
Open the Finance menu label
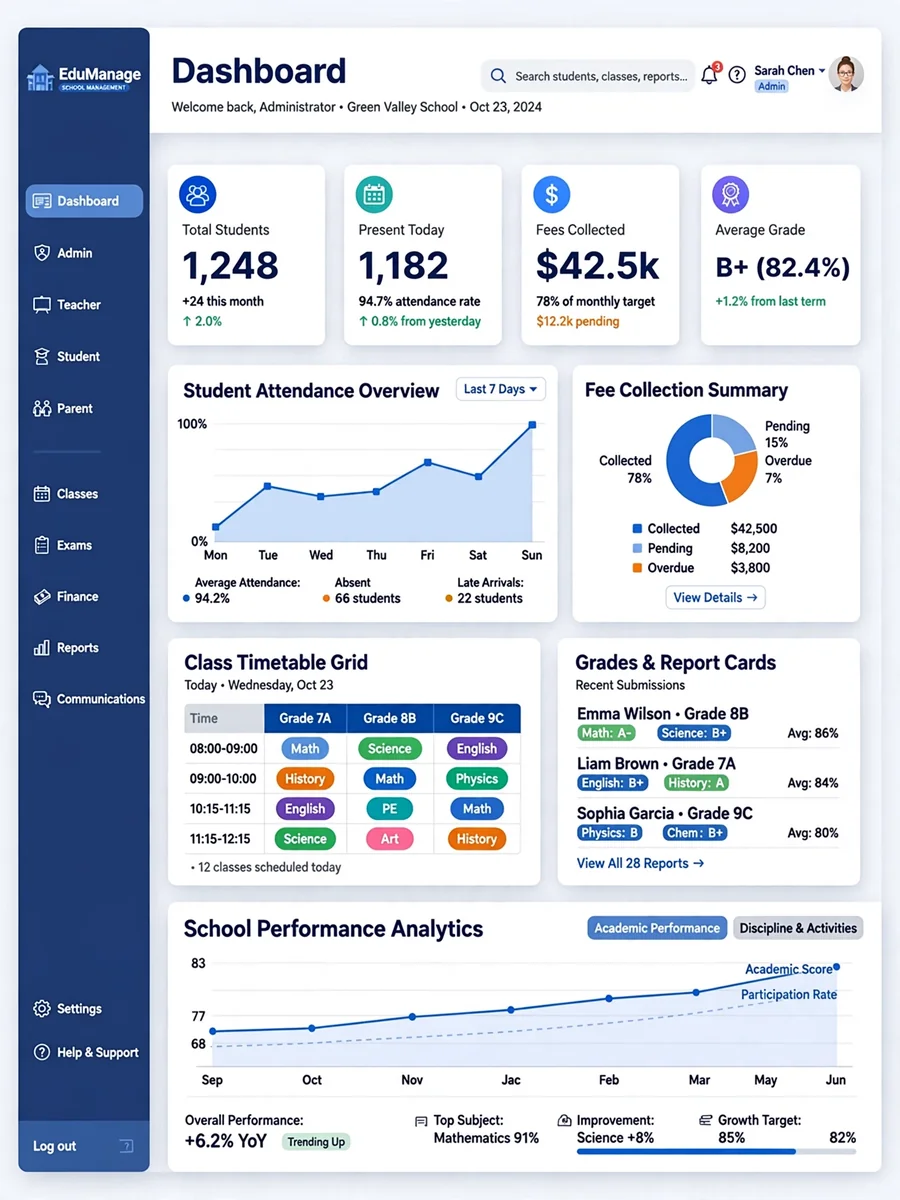(77, 597)
